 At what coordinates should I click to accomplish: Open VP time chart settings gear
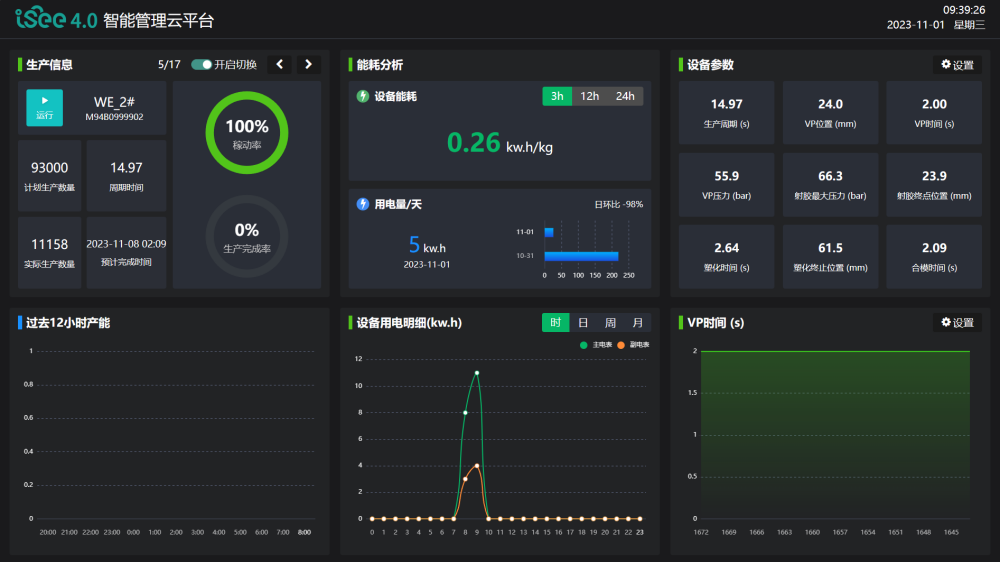957,323
